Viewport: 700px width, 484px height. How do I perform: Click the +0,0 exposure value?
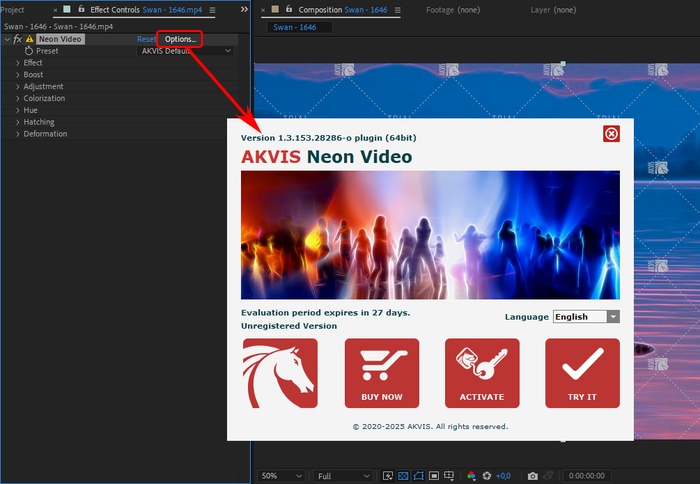[x=503, y=476]
